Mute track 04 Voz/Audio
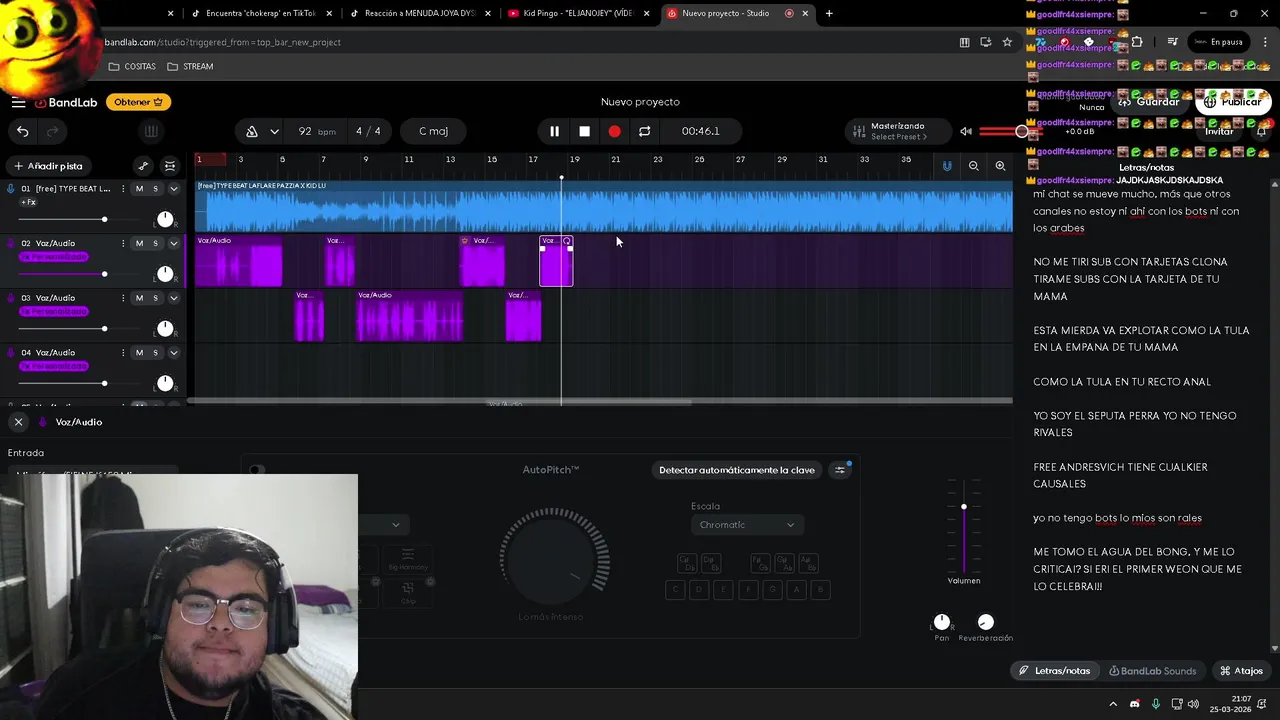This screenshot has height=720, width=1280. (139, 352)
